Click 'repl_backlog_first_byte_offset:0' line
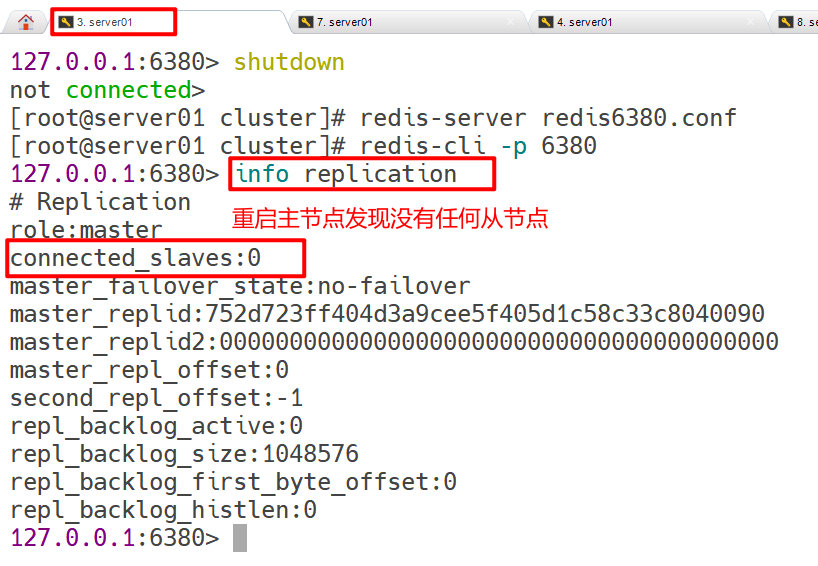 pos(233,483)
